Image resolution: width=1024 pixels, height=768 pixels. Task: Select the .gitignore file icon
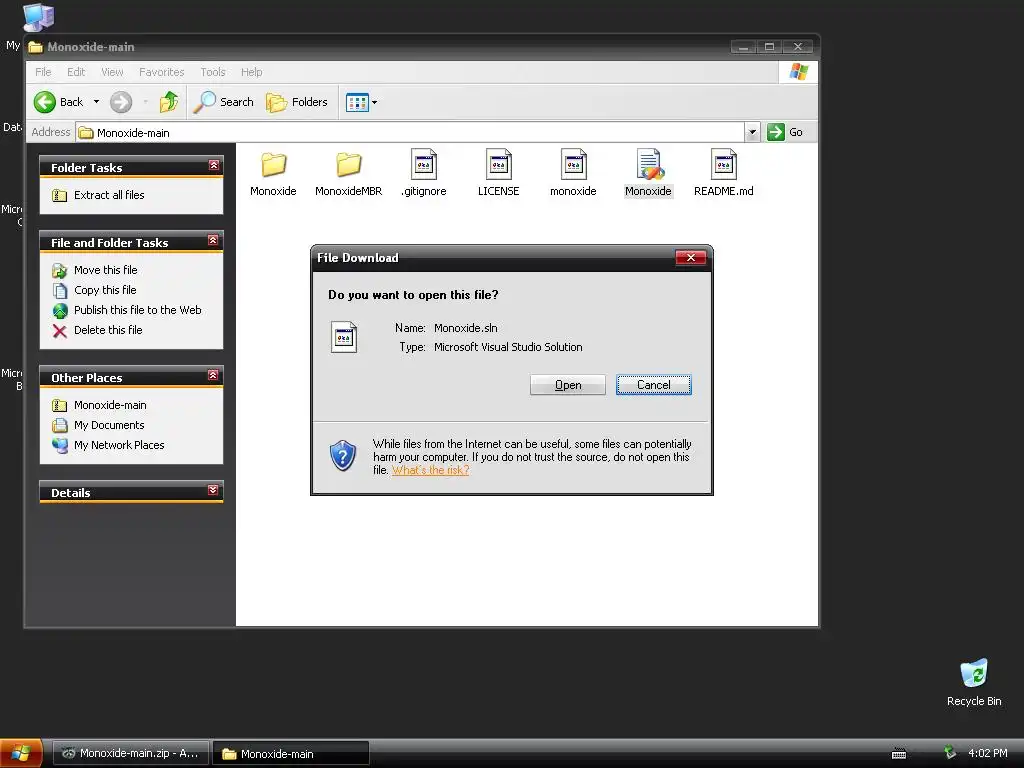(x=423, y=165)
